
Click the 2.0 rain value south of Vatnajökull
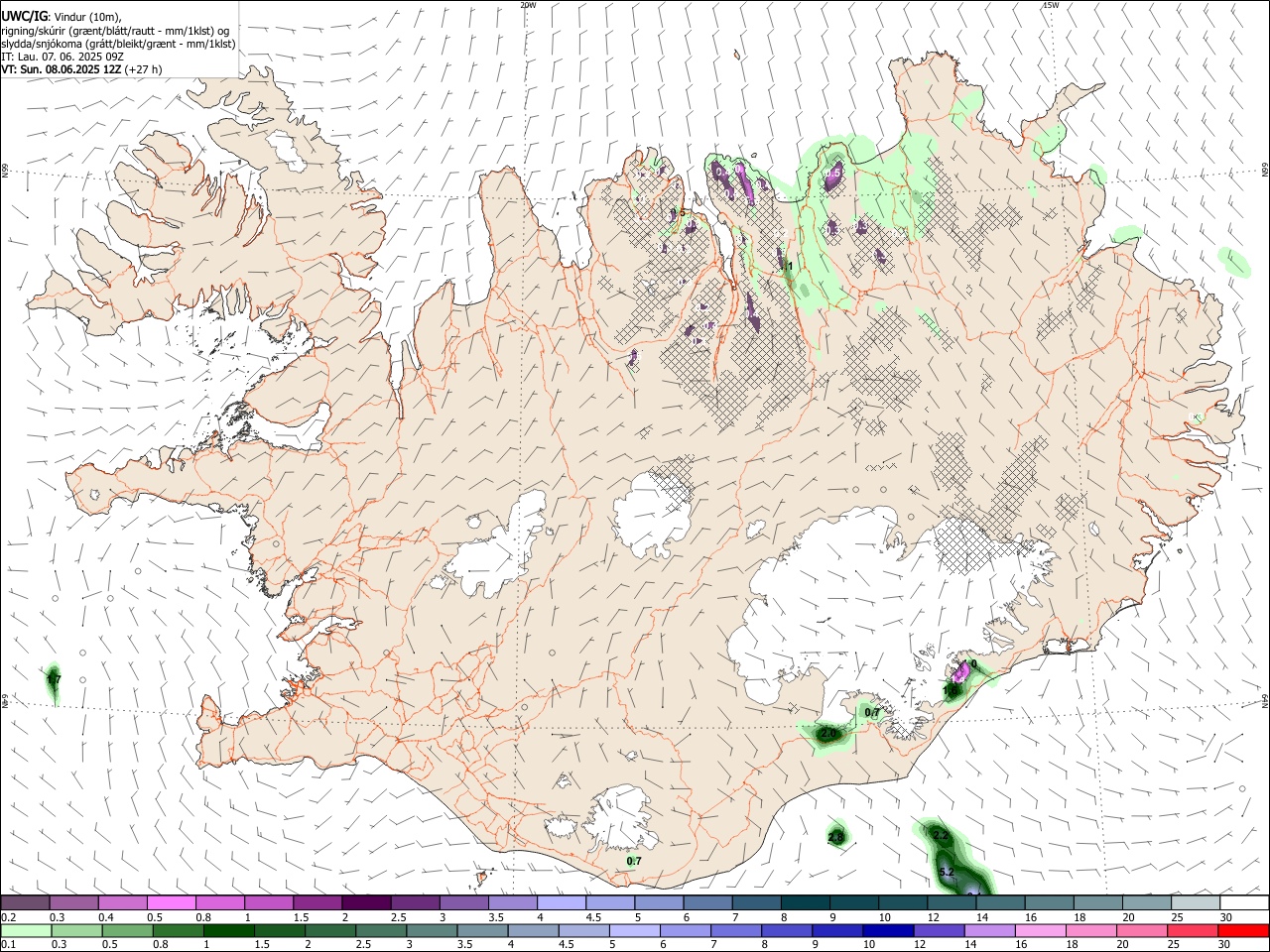pos(829,733)
